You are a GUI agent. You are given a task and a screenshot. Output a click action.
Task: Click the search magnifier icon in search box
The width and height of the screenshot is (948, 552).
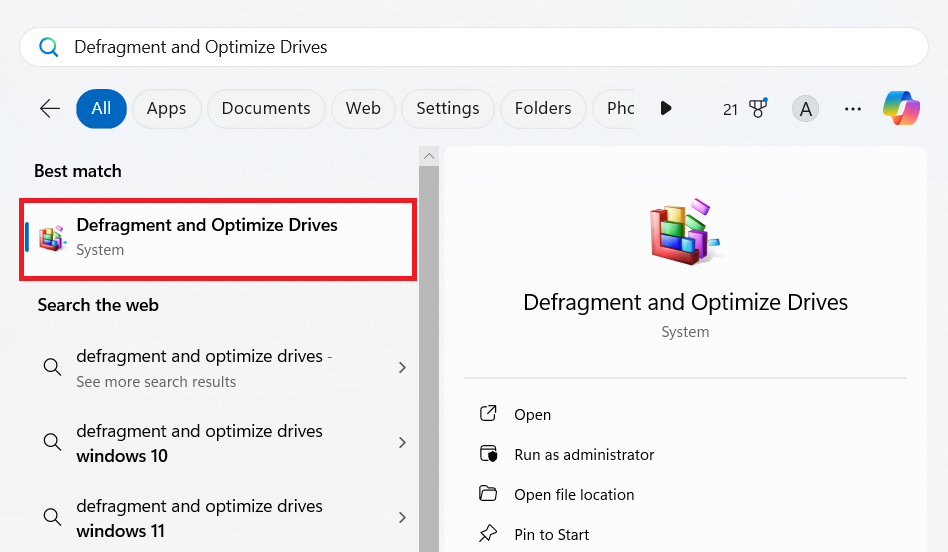point(48,47)
